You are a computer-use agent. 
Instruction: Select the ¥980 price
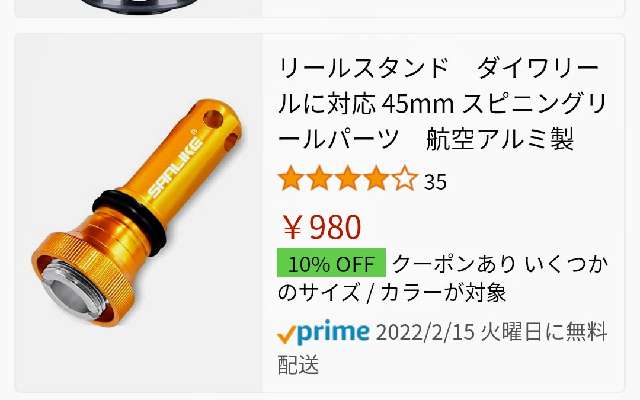(x=322, y=227)
